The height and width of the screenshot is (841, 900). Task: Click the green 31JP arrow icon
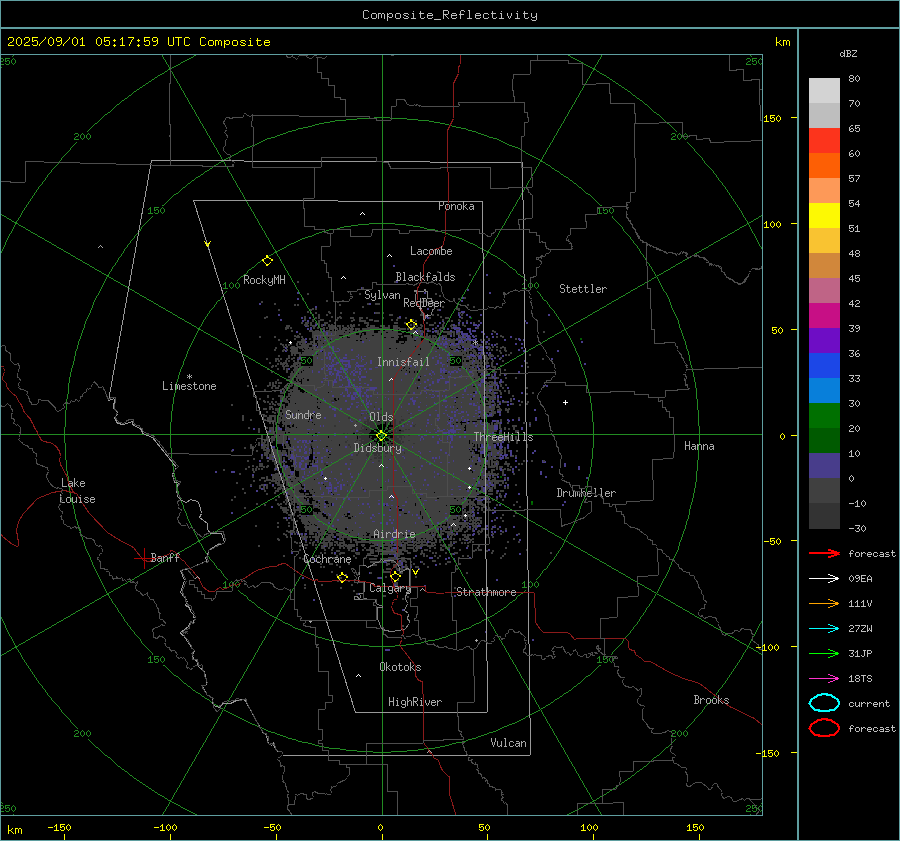tap(824, 653)
